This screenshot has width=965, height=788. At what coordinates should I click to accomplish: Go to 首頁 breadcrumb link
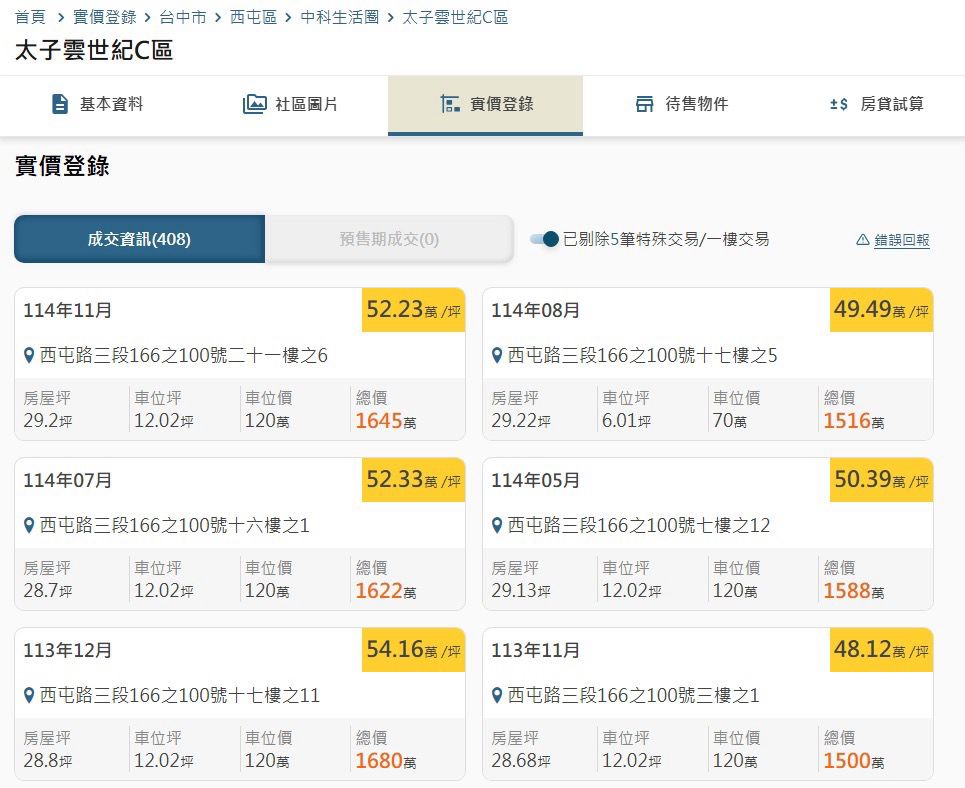30,17
